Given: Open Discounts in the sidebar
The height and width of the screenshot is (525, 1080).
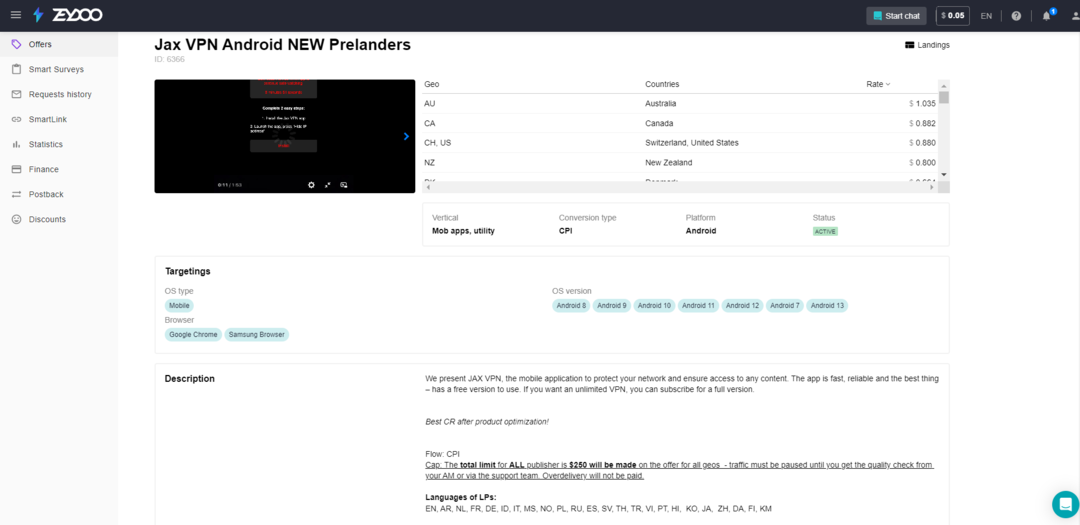Looking at the screenshot, I should (x=59, y=219).
